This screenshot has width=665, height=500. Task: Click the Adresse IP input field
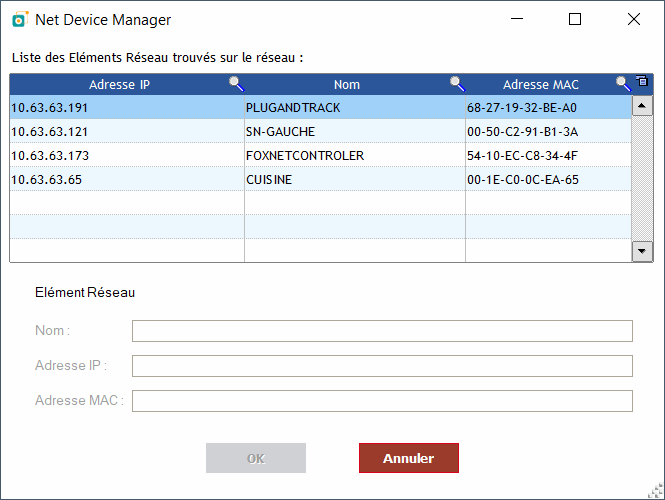click(x=382, y=366)
